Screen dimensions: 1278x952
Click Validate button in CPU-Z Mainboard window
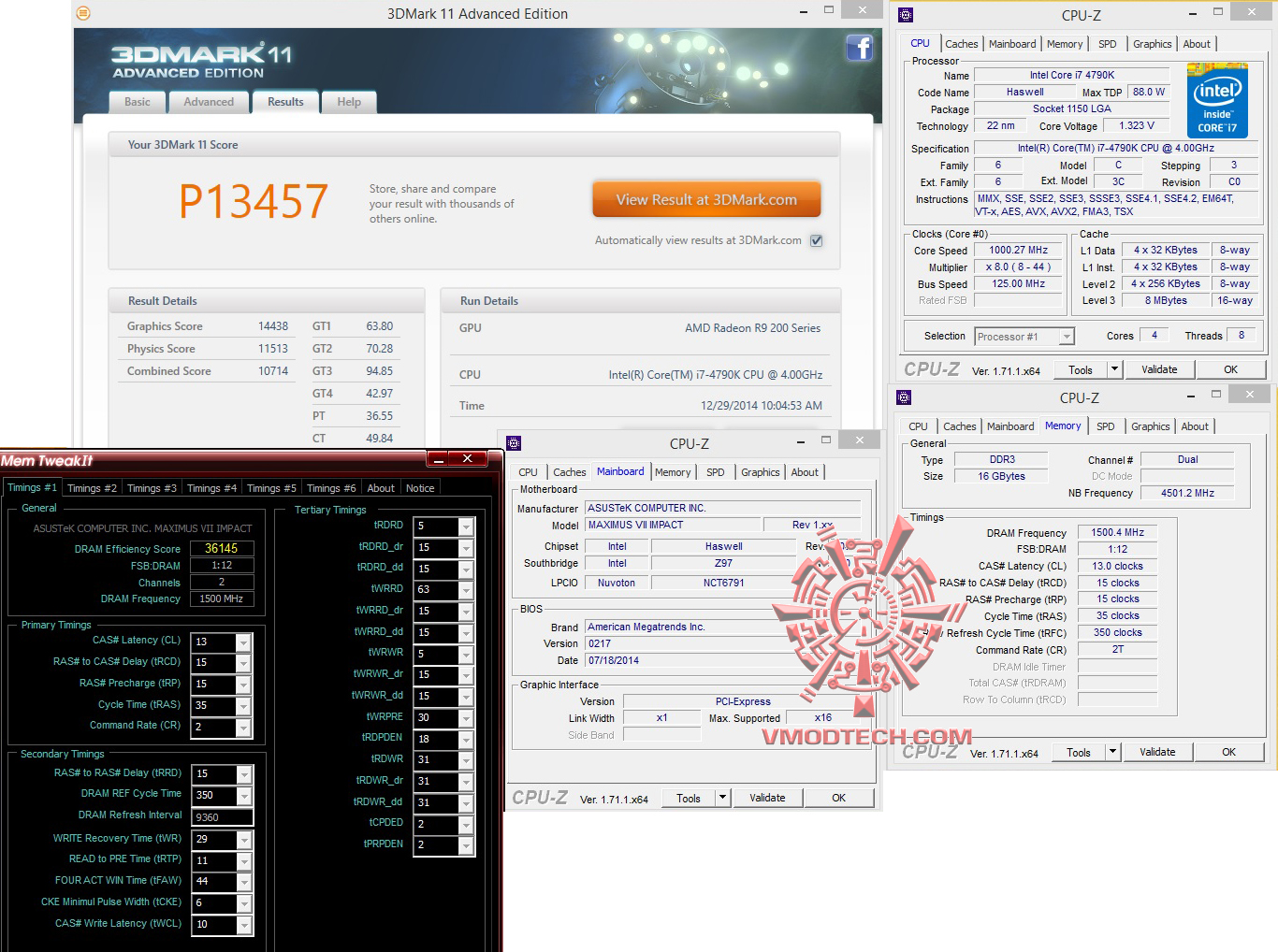point(767,798)
